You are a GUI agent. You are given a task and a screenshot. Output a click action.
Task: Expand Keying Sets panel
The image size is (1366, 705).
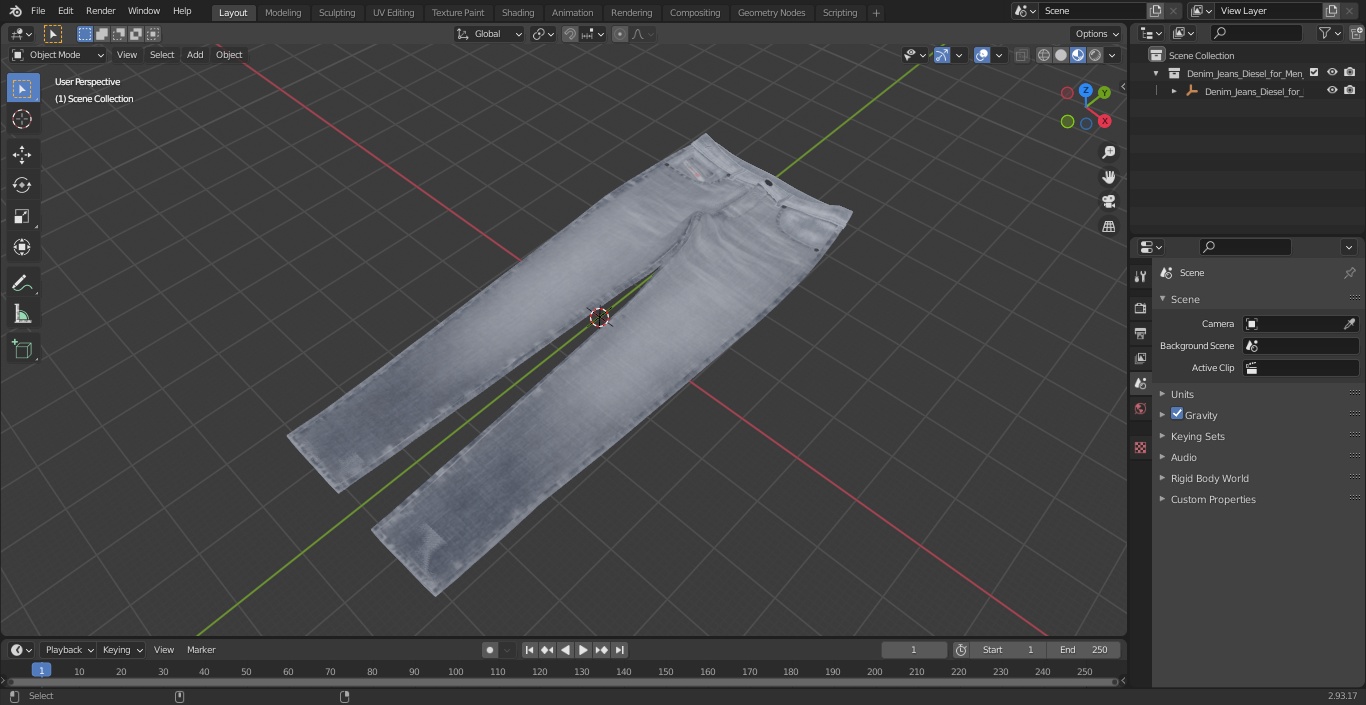[x=1197, y=436]
